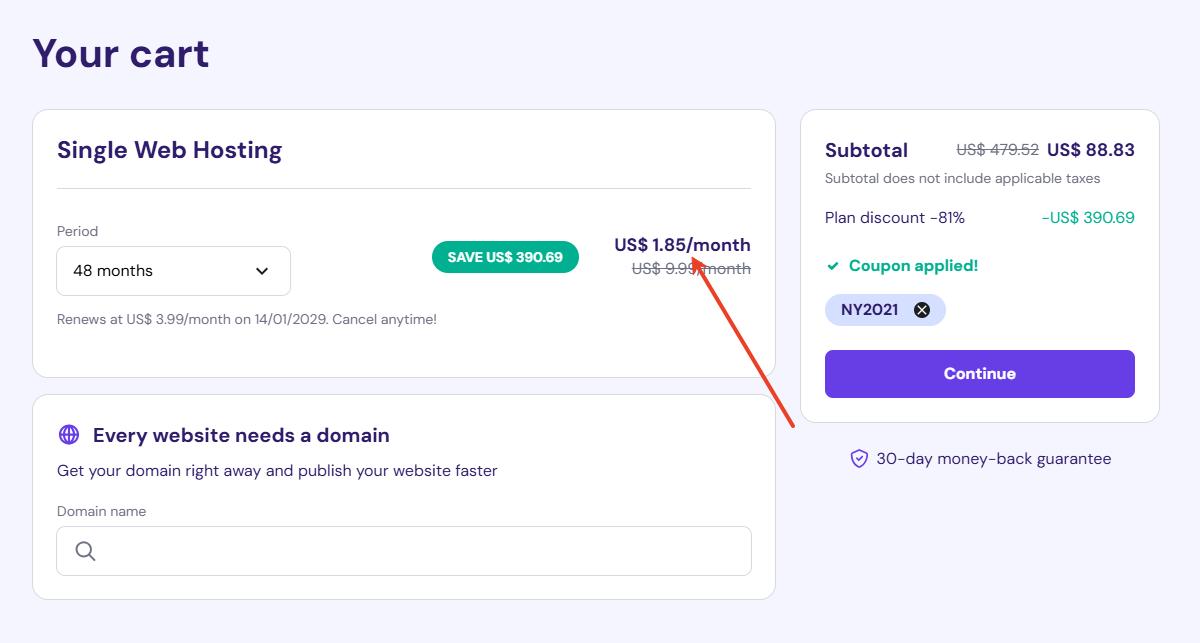Remove the NY2021 coupon with the X icon

[922, 310]
